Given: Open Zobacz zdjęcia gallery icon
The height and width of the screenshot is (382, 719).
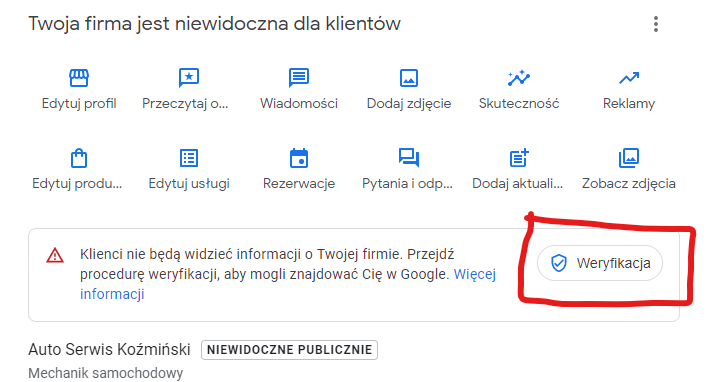Looking at the screenshot, I should tap(629, 158).
